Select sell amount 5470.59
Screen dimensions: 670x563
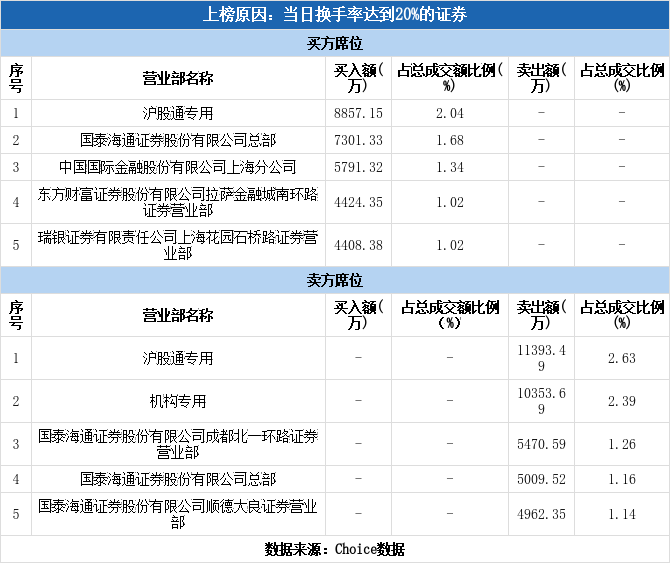click(x=541, y=444)
